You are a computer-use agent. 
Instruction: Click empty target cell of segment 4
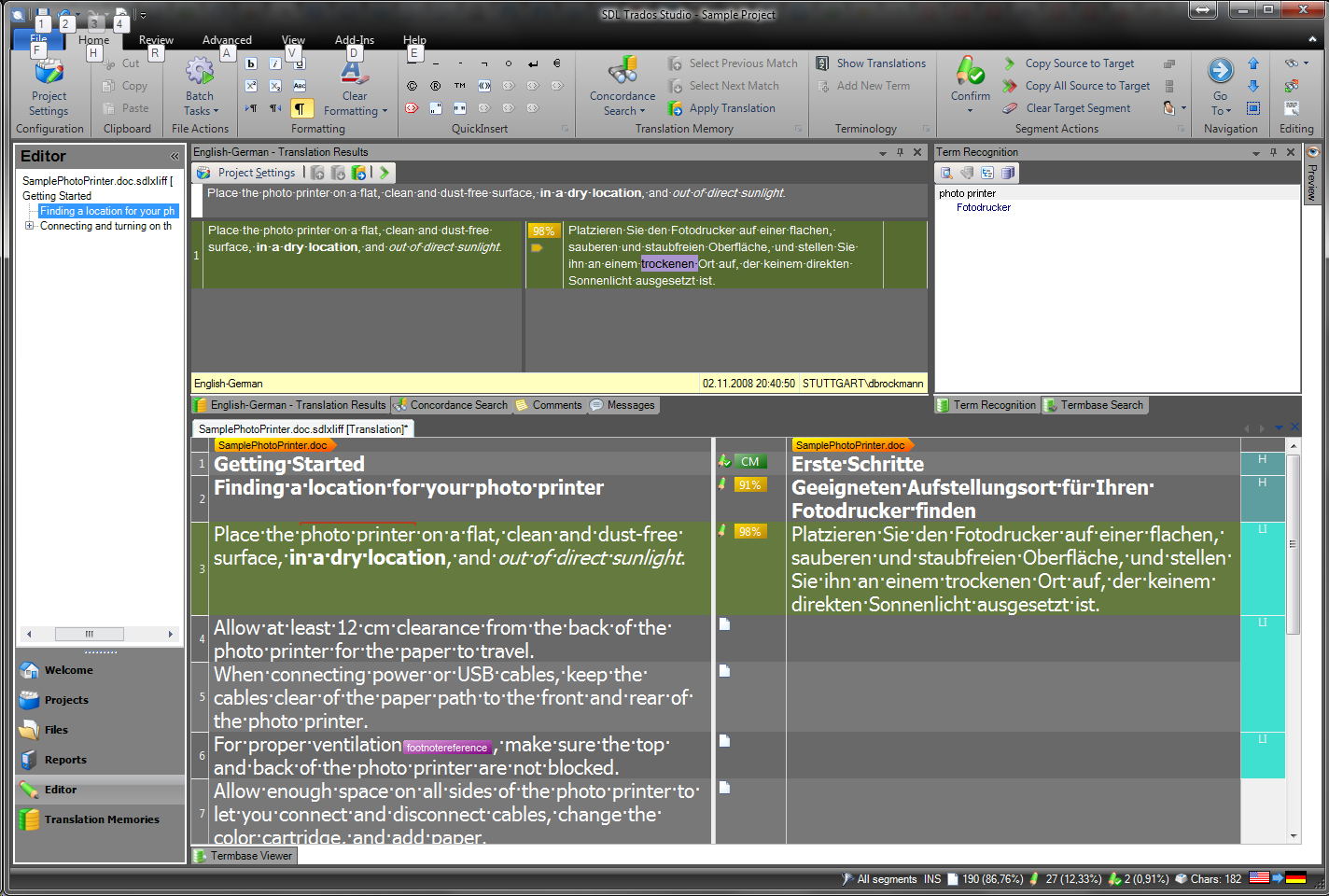pos(1013,638)
